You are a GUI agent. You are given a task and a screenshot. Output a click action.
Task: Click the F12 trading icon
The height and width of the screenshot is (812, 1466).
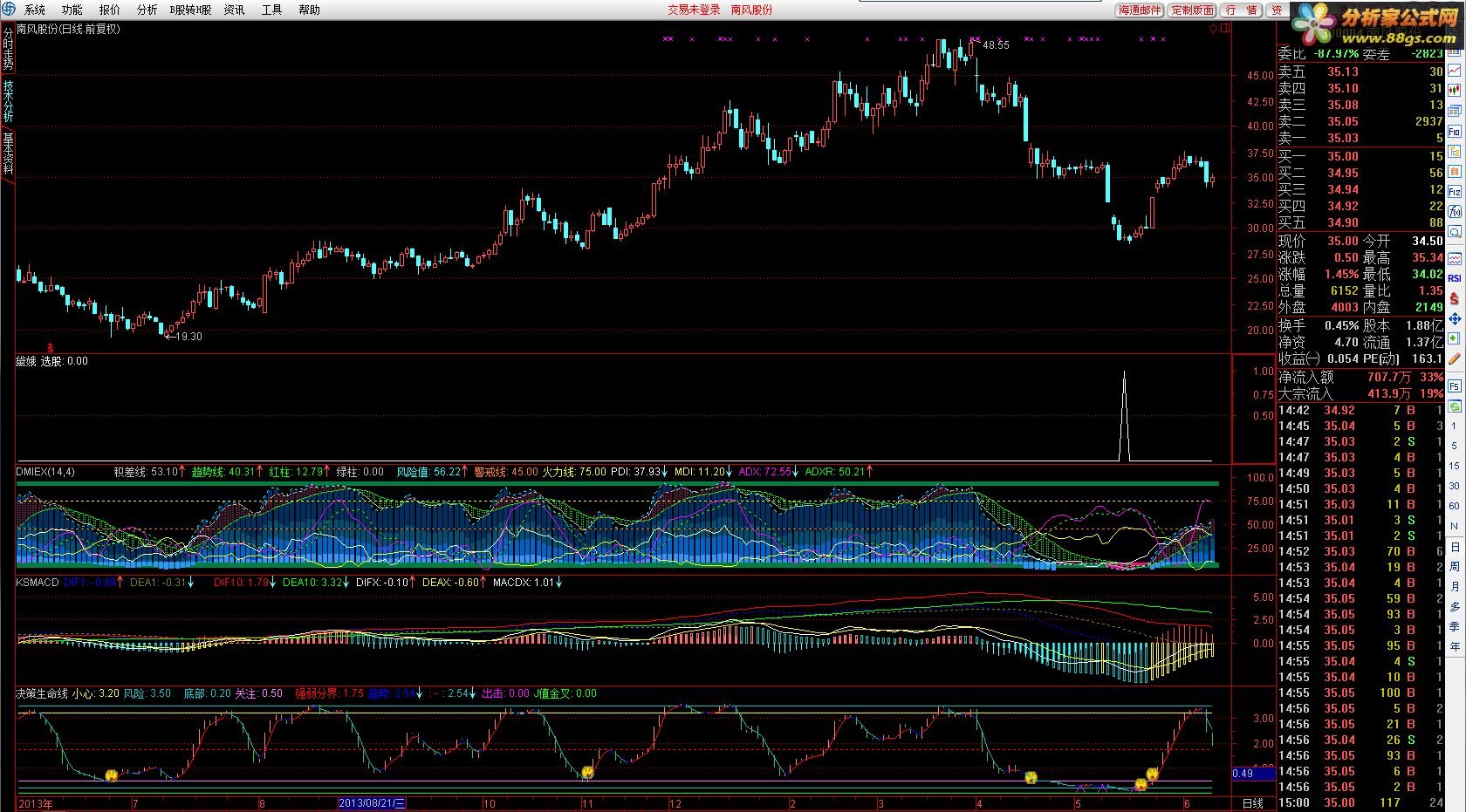1455,191
